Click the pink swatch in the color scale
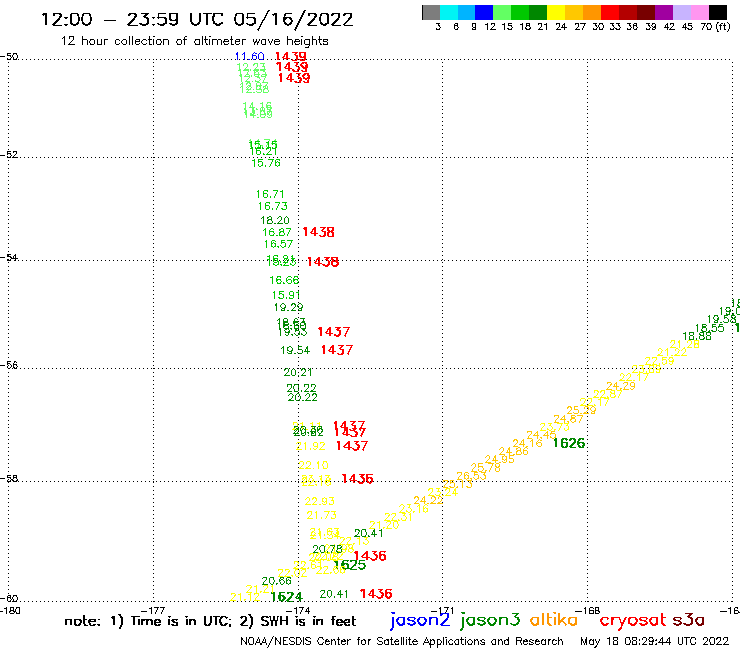 699,12
